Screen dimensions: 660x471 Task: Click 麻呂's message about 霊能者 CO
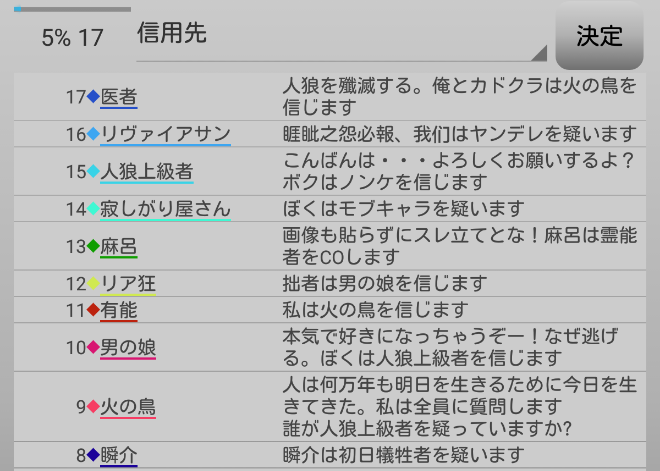[x=458, y=246]
